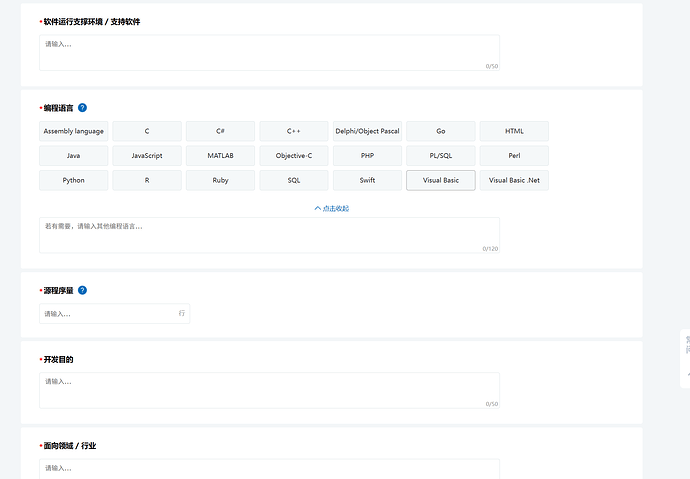690x479 pixels.
Task: Select the Delphi/Object Pascal option
Action: tap(367, 131)
